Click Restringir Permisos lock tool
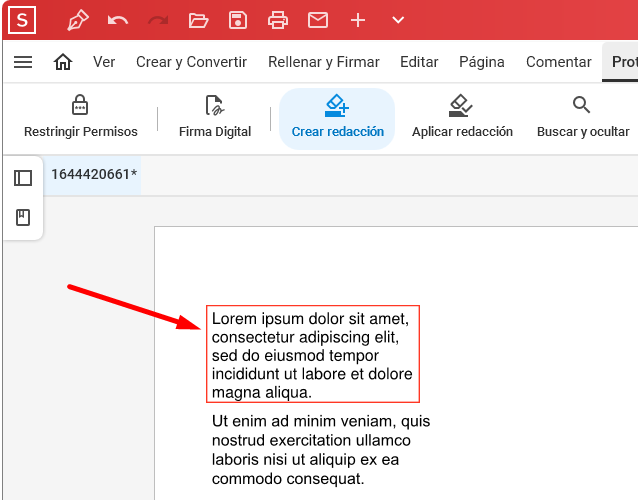 (81, 117)
